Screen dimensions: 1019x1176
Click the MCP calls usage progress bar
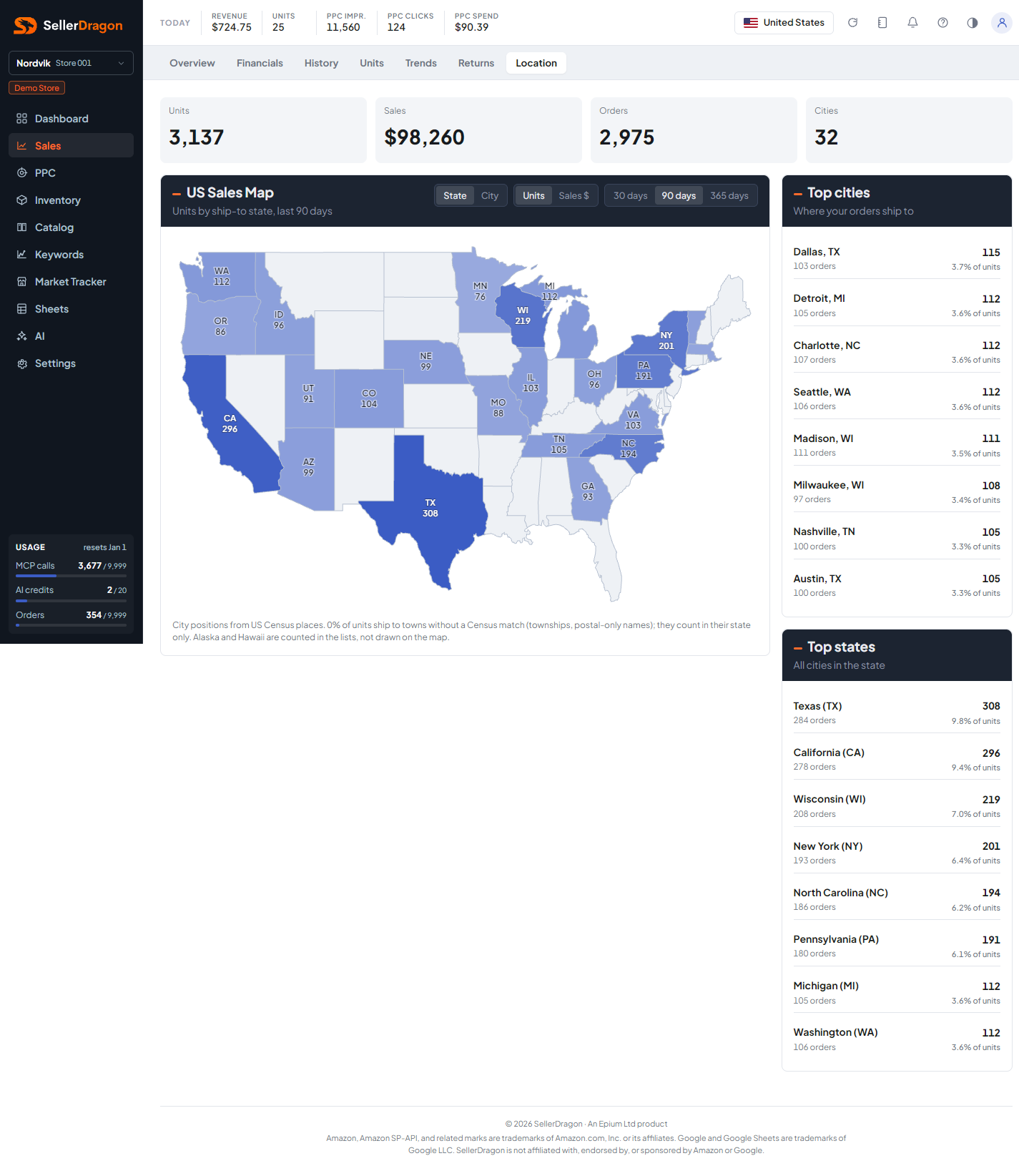tap(71, 576)
